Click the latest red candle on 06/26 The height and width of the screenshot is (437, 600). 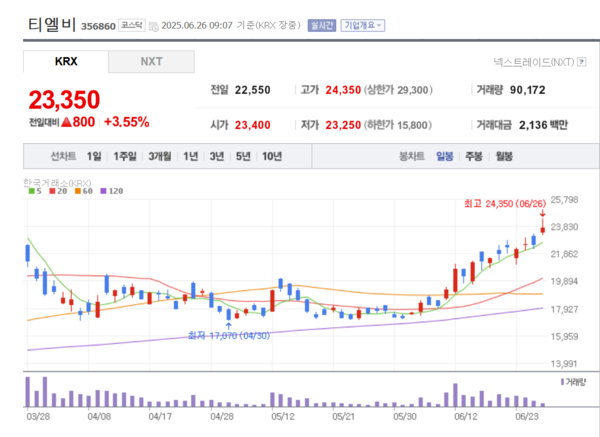[542, 229]
